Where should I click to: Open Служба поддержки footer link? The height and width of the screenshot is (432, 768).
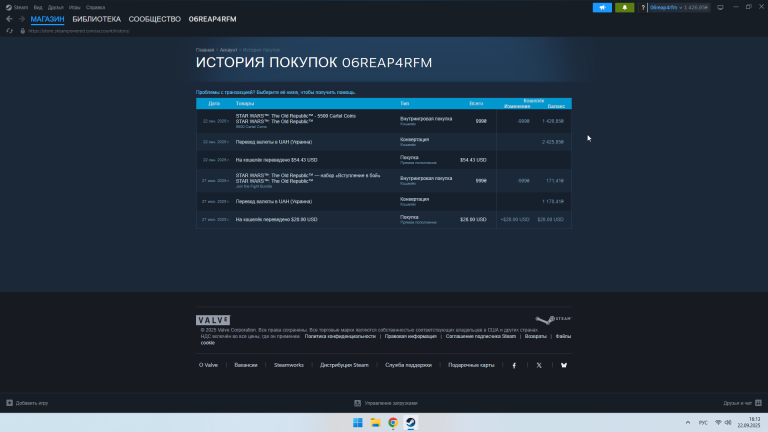[x=408, y=365]
